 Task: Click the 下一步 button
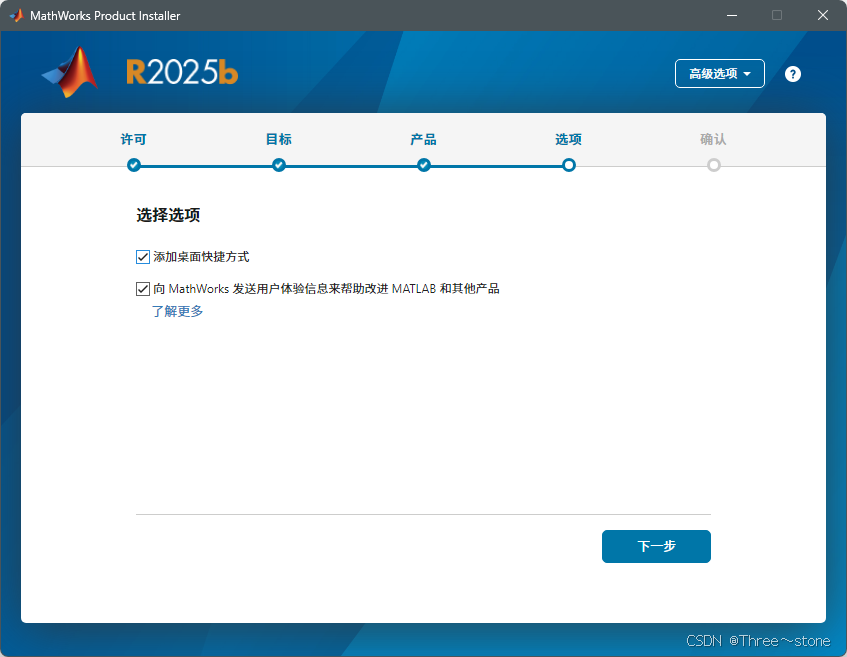(x=656, y=546)
